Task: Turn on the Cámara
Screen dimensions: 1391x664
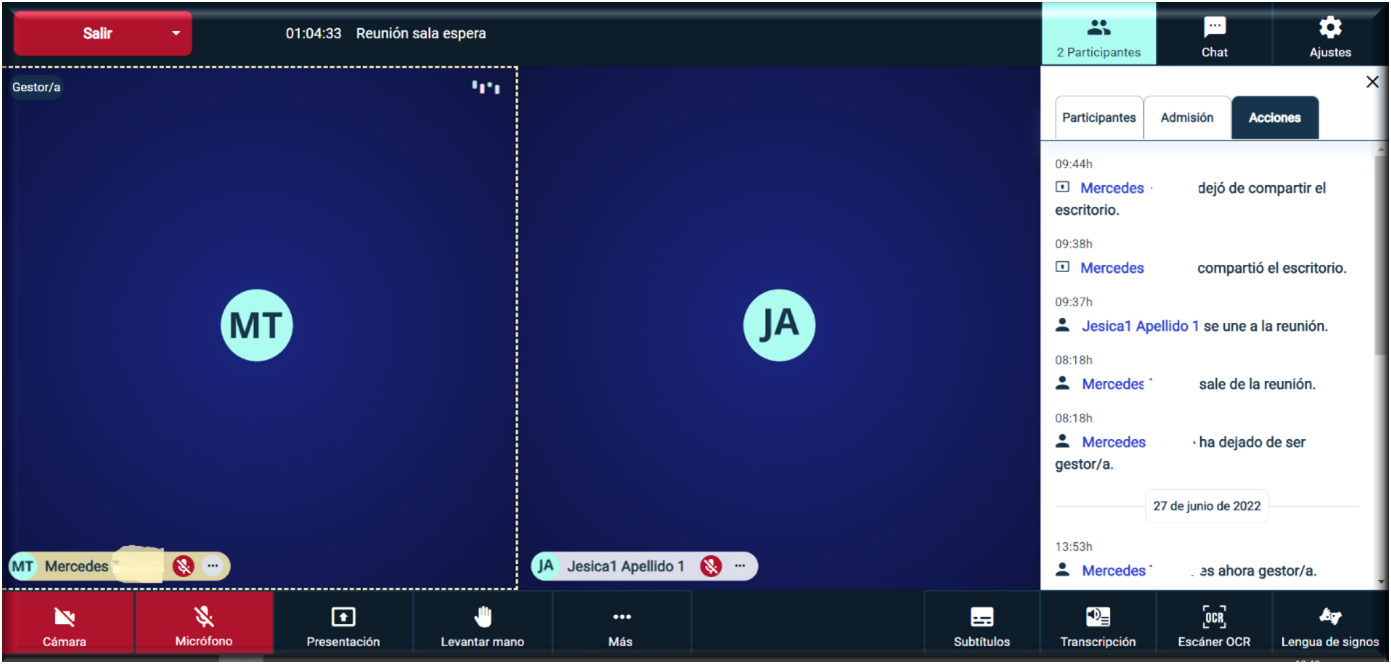Action: (x=65, y=623)
